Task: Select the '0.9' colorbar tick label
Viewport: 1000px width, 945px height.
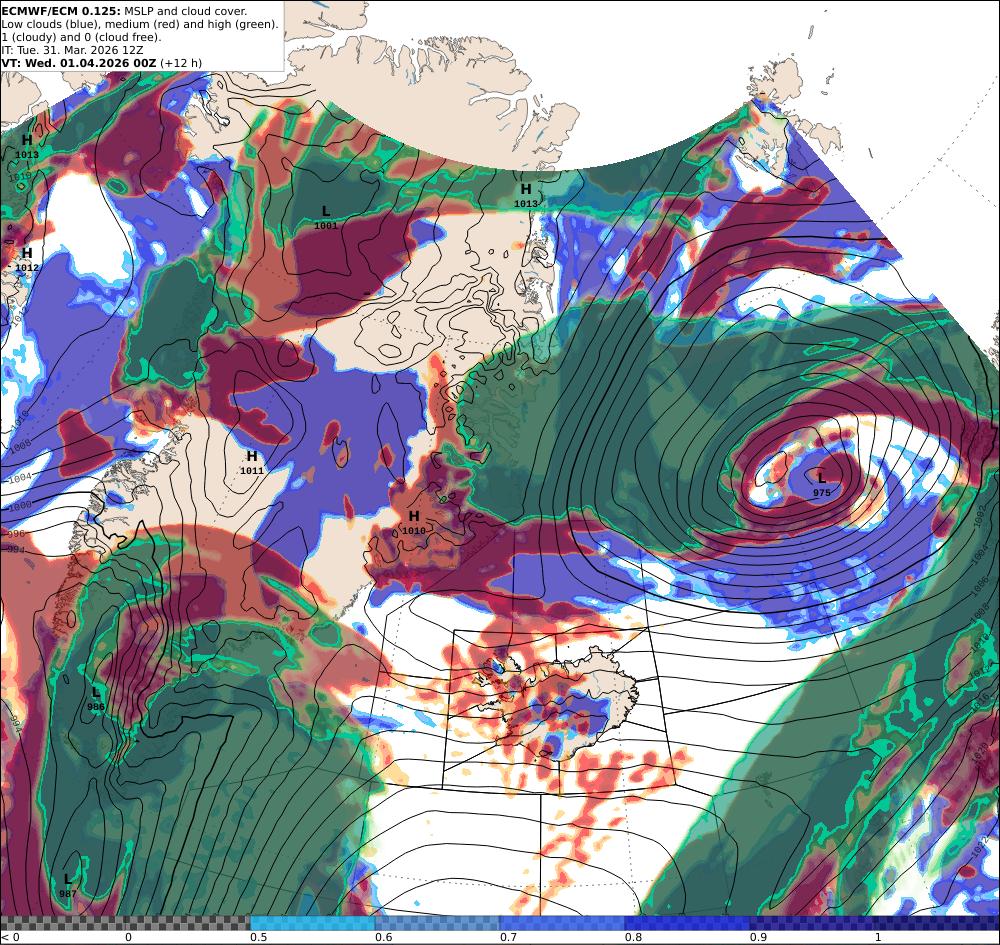Action: coord(758,937)
